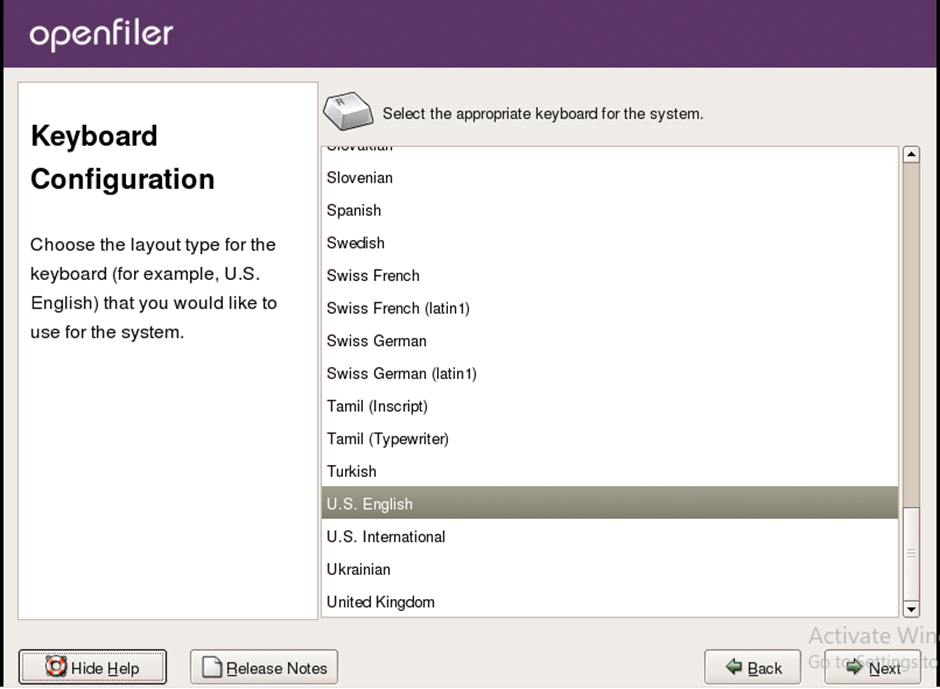Click the keyboard list scrollbar thumb
Image resolution: width=940 pixels, height=689 pixels.
click(911, 553)
